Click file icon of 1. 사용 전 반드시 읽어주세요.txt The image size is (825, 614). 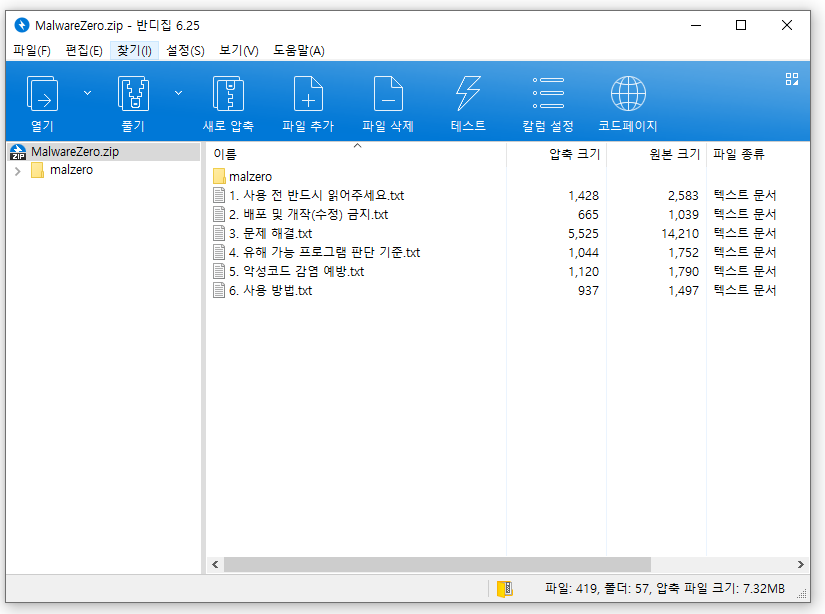point(219,195)
